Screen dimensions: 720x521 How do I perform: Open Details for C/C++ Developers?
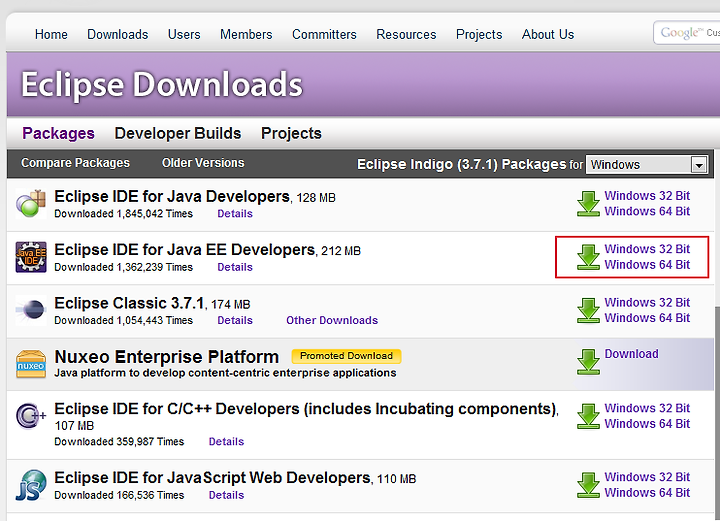click(x=226, y=442)
